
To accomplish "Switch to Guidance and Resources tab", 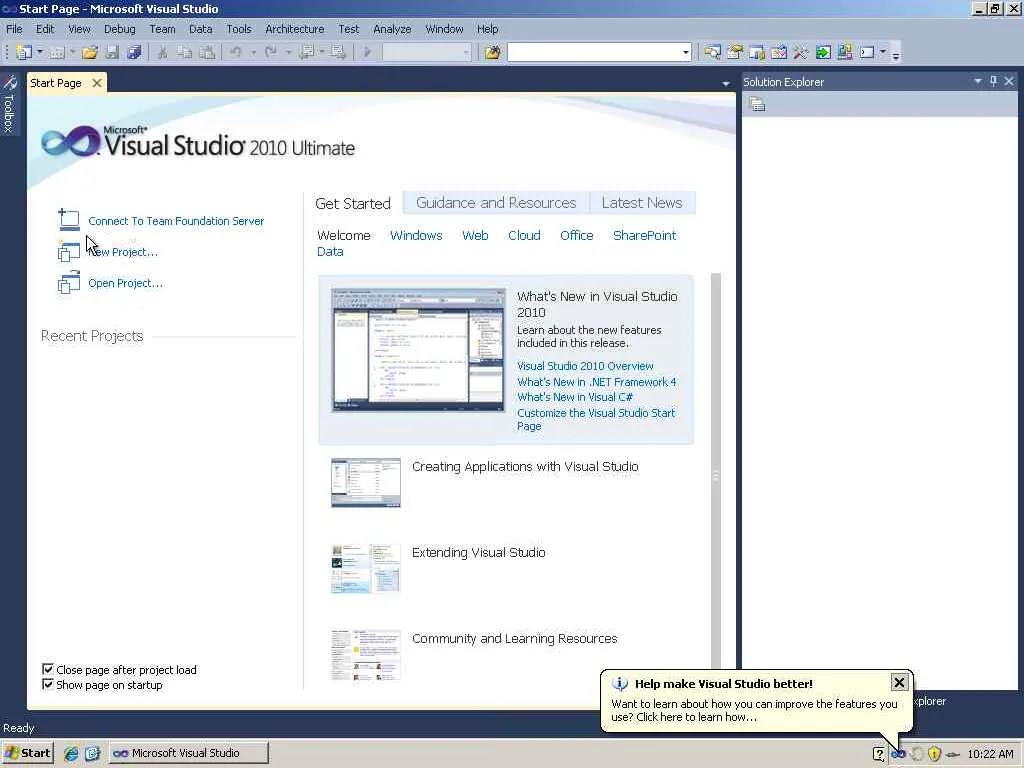I will point(496,202).
